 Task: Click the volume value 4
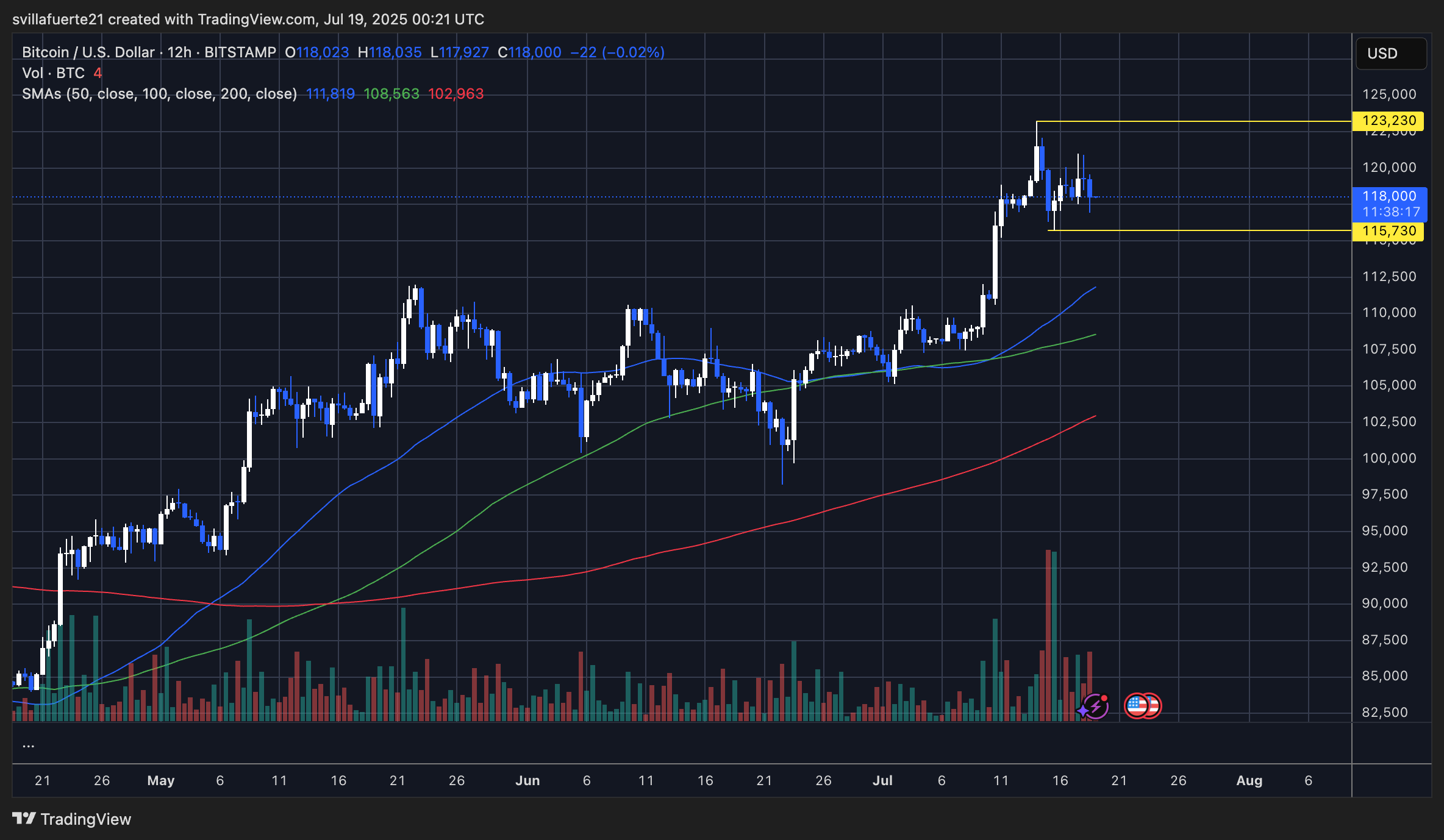(x=98, y=73)
